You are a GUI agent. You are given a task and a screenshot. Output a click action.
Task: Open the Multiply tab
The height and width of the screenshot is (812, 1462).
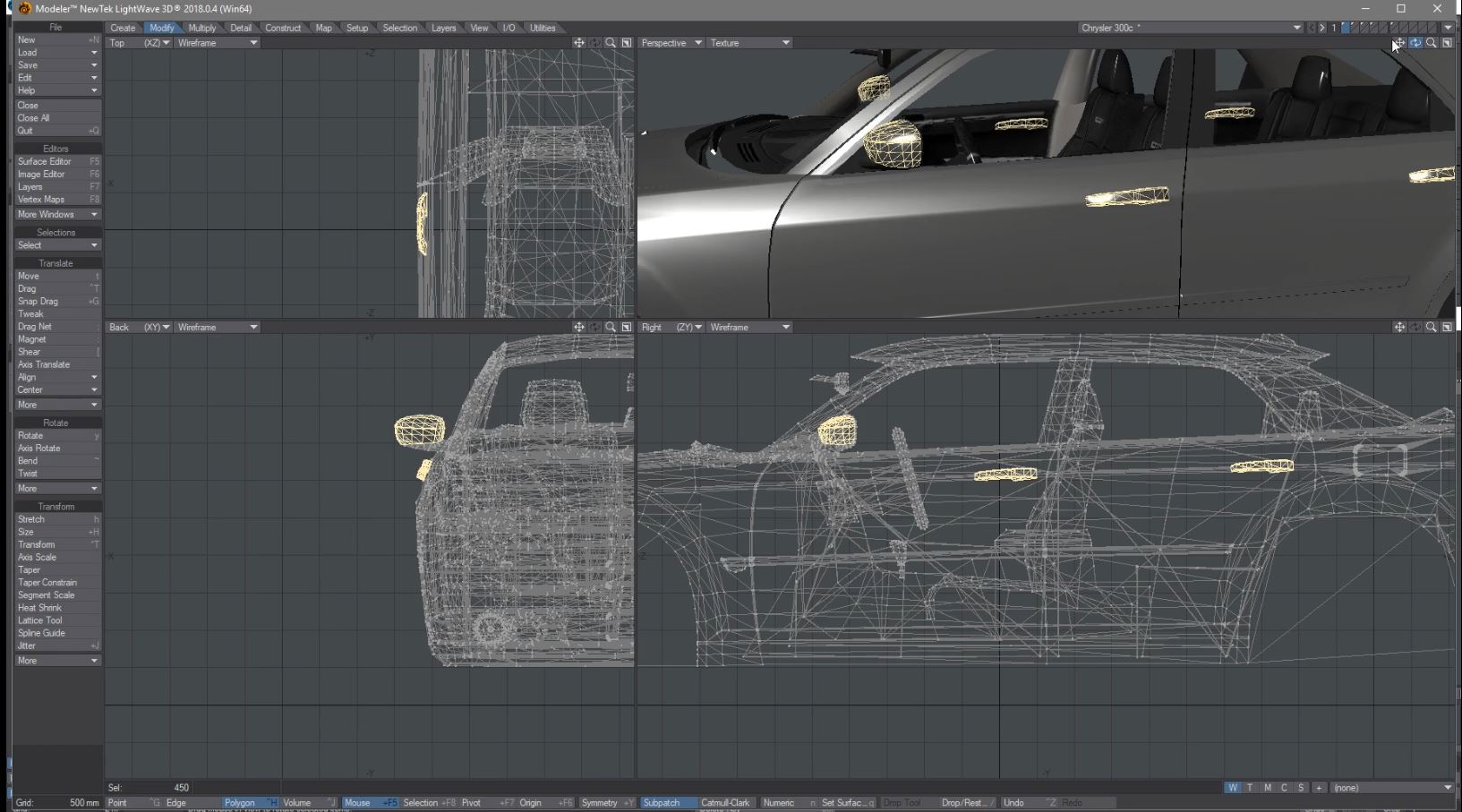tap(202, 28)
